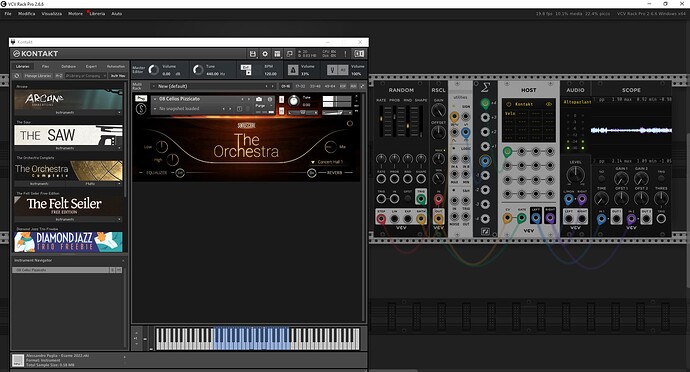
Task: Open the Library or Company filter dropdown
Action: (86, 76)
